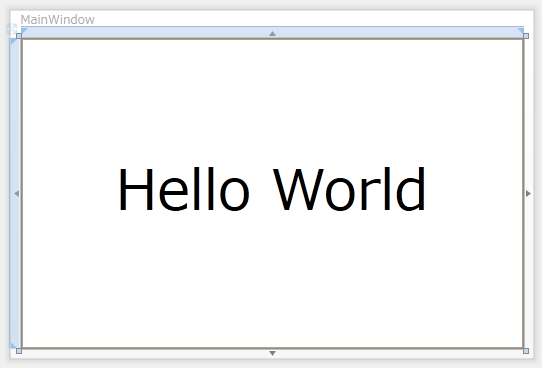Click the bottom-left corner resize handle

click(19, 351)
